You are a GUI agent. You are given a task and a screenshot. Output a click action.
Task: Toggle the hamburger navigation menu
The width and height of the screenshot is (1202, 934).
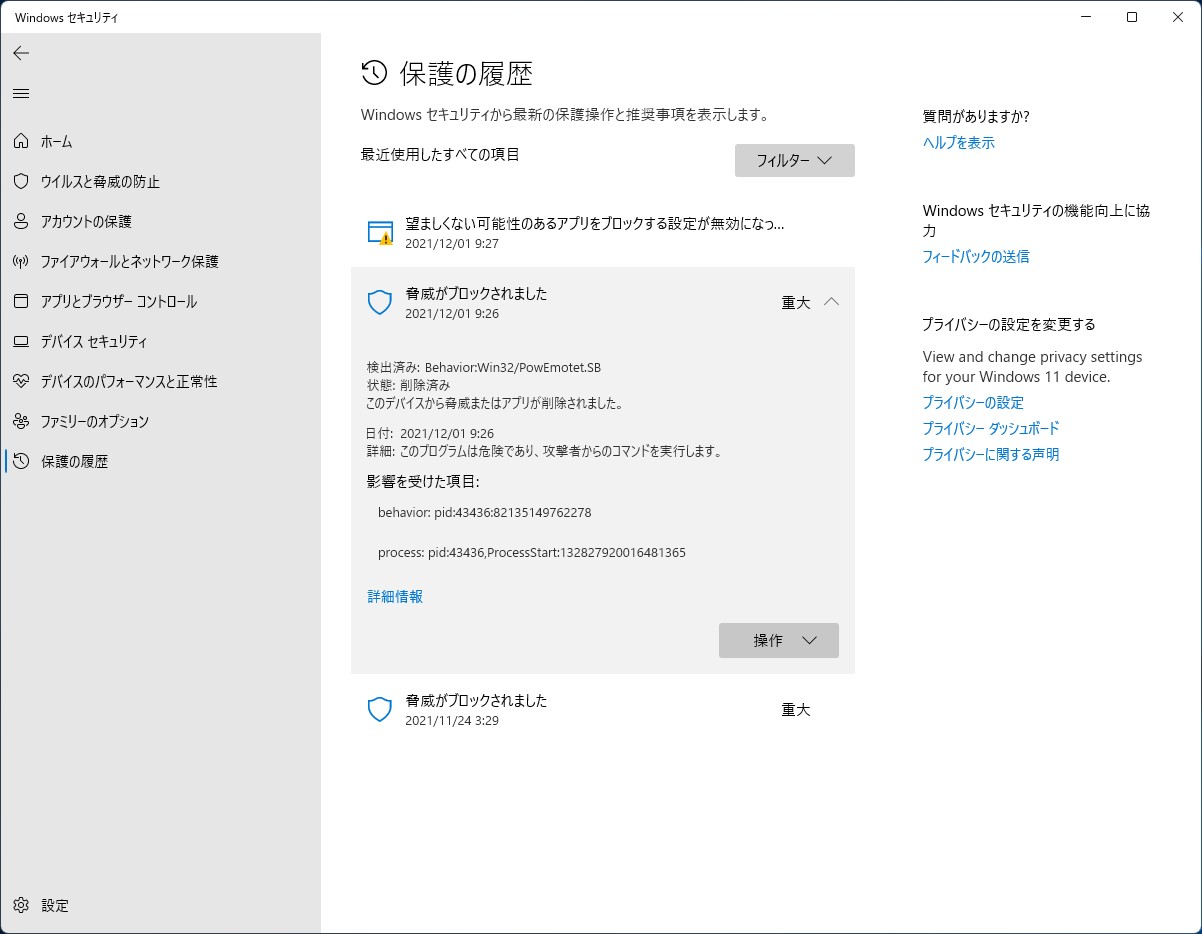pos(21,94)
